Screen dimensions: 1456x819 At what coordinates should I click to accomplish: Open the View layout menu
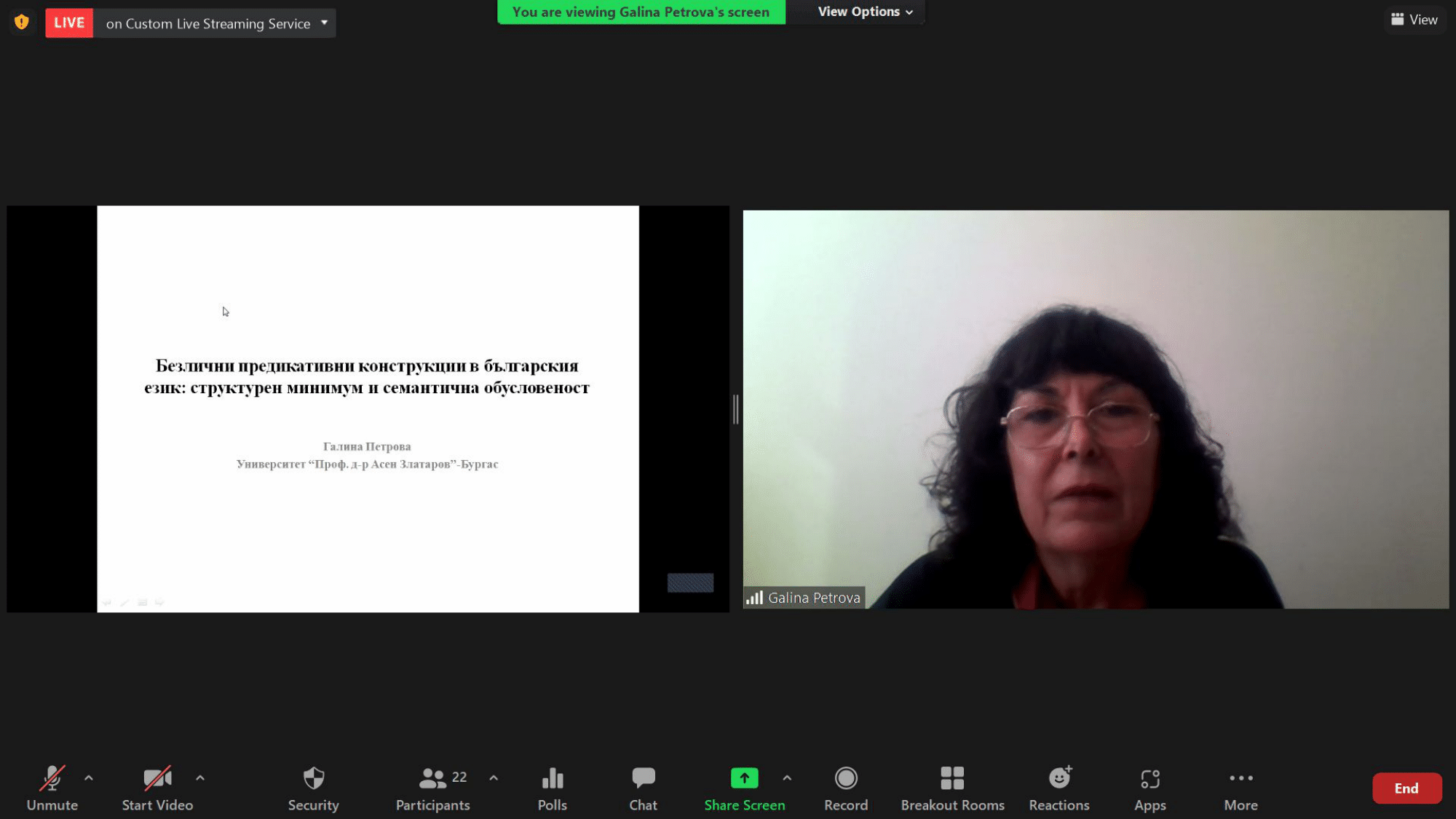click(1414, 20)
